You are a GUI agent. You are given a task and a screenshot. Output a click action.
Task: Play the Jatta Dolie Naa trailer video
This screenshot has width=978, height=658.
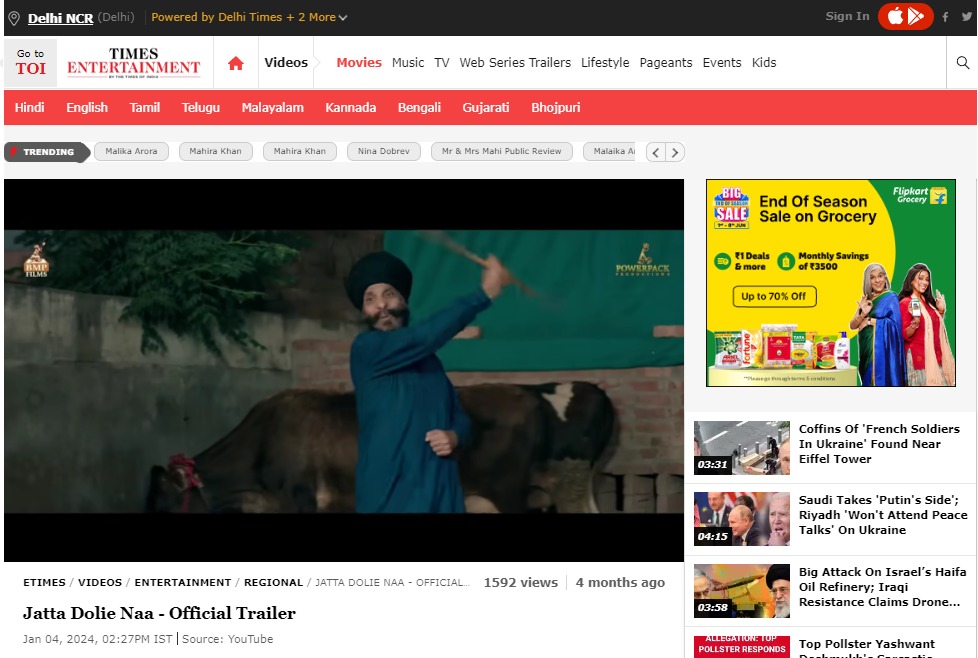(344, 370)
